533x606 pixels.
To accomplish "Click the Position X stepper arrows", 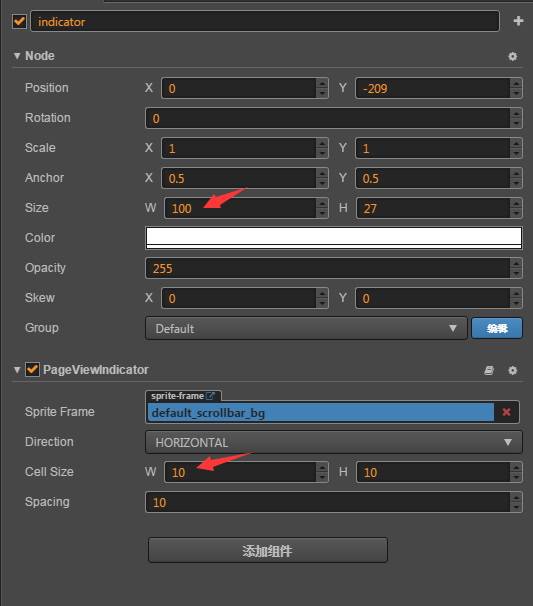I will pos(322,88).
